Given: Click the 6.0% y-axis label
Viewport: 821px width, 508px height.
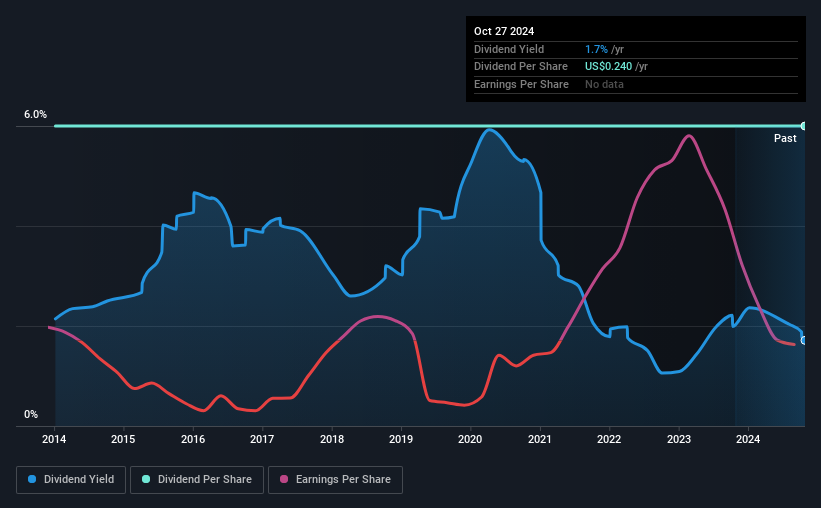Looking at the screenshot, I should 35,114.
